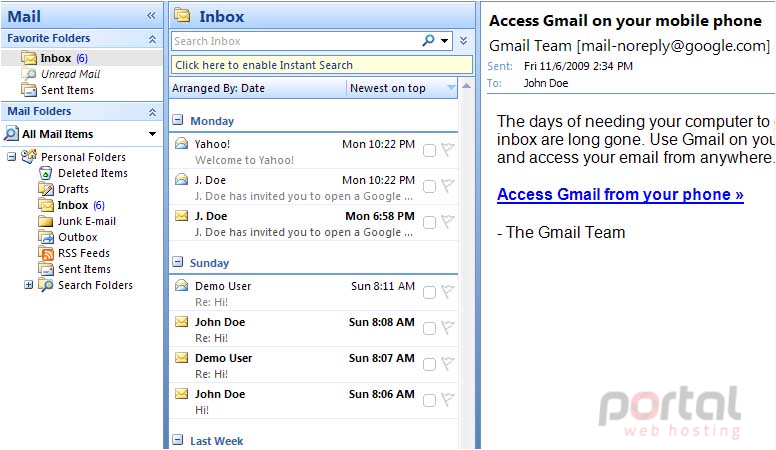
Task: Click the search magnifier icon
Action: (428, 41)
